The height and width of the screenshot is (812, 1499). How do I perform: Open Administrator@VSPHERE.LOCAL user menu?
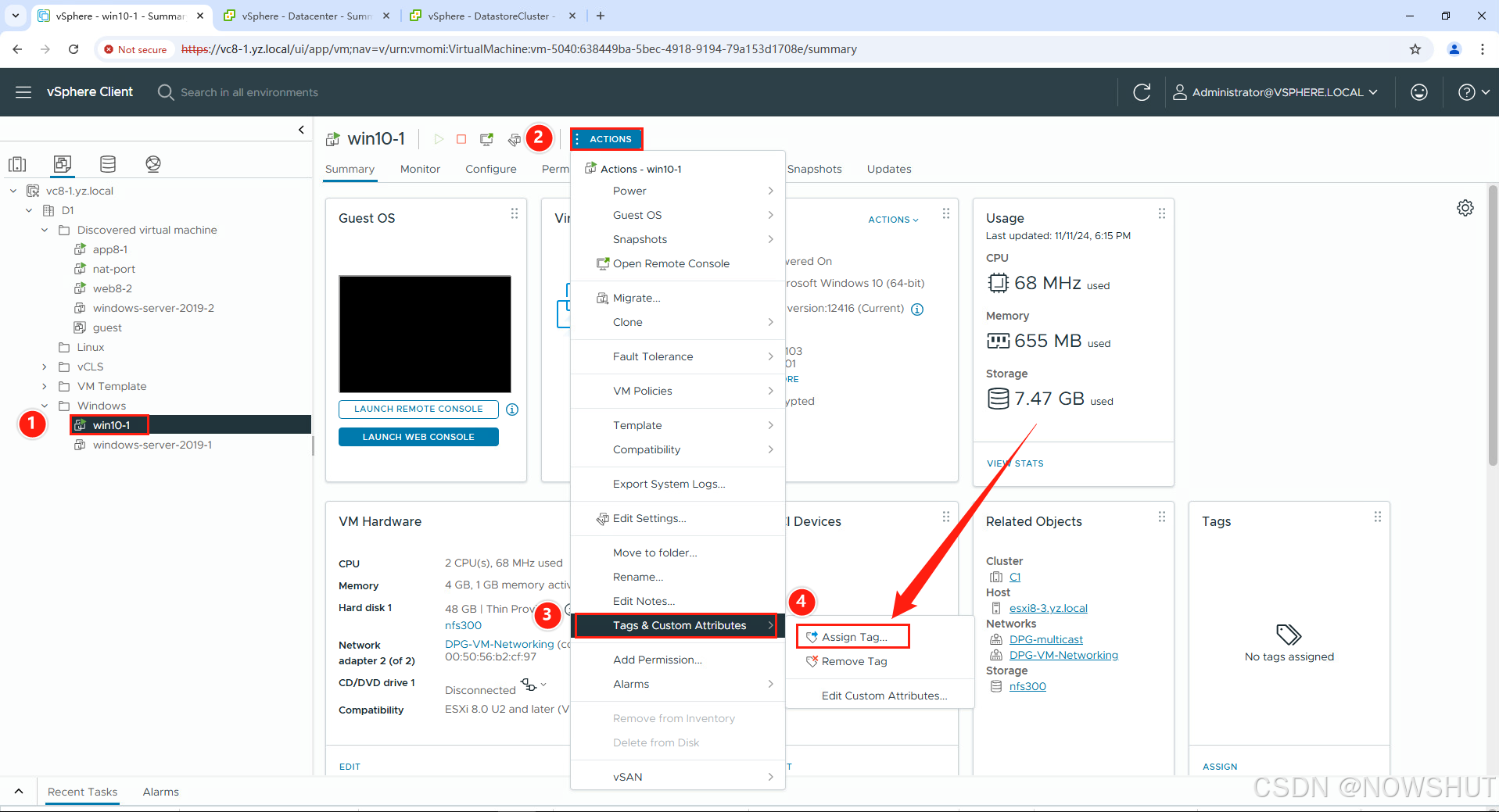click(1275, 92)
